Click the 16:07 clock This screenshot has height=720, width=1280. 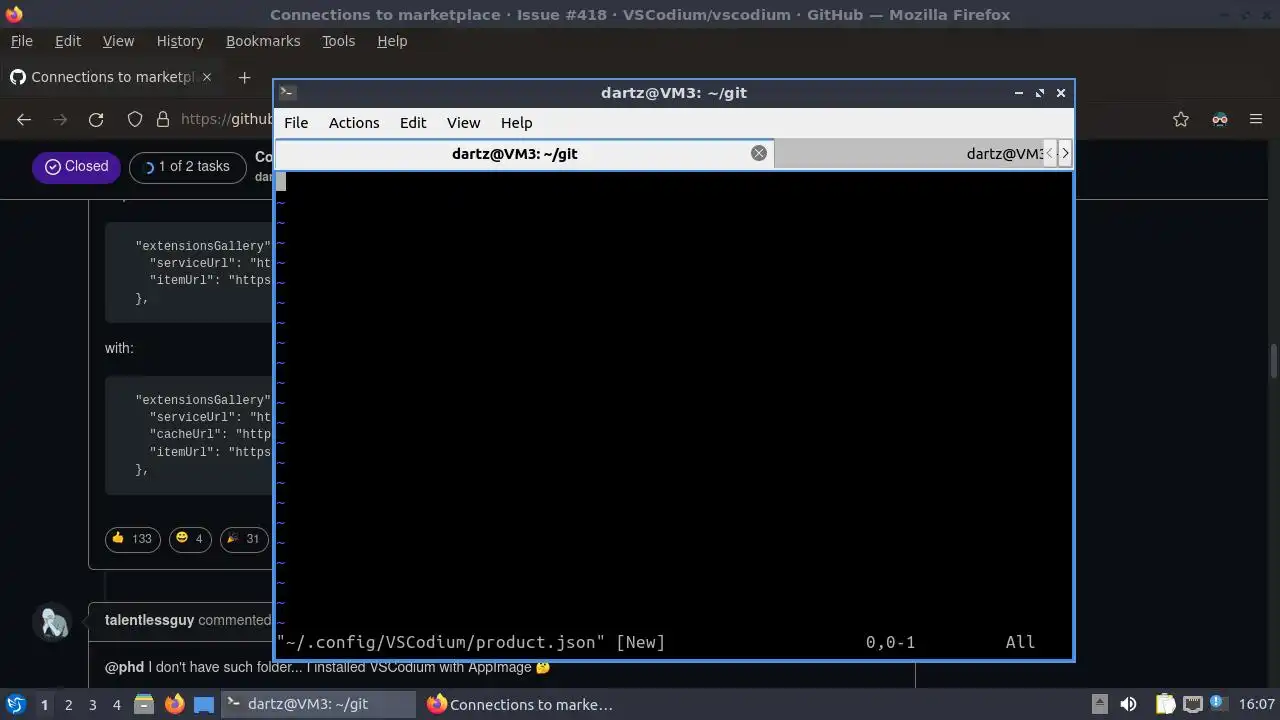coord(1257,704)
